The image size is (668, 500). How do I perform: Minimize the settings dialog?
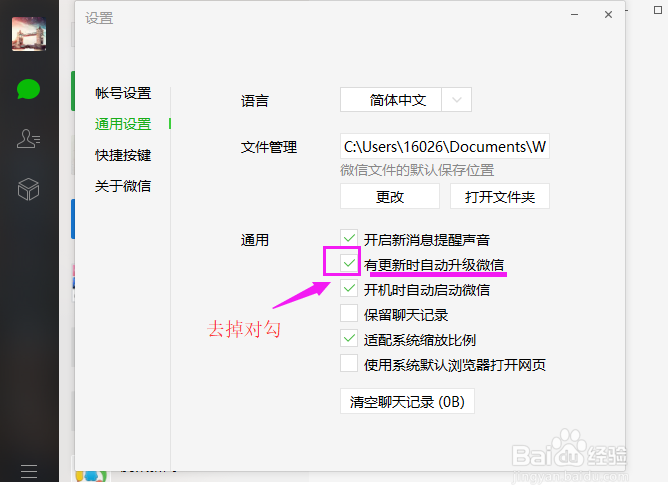pyautogui.click(x=575, y=15)
